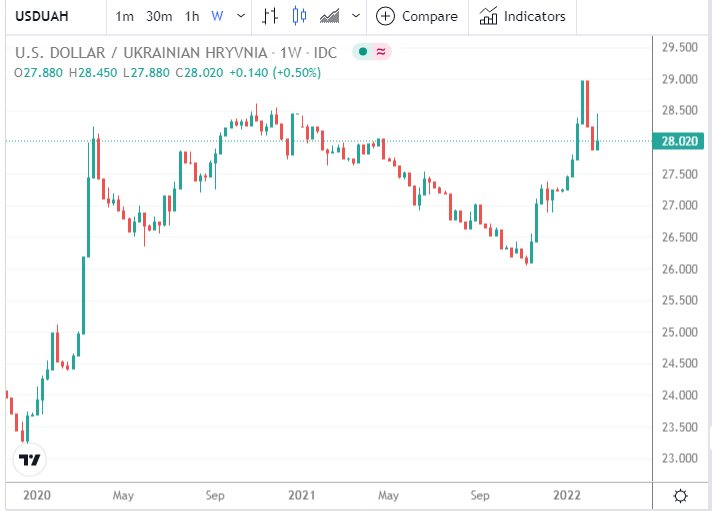The height and width of the screenshot is (511, 712).
Task: Select the W weekly timeframe
Action: (x=217, y=16)
